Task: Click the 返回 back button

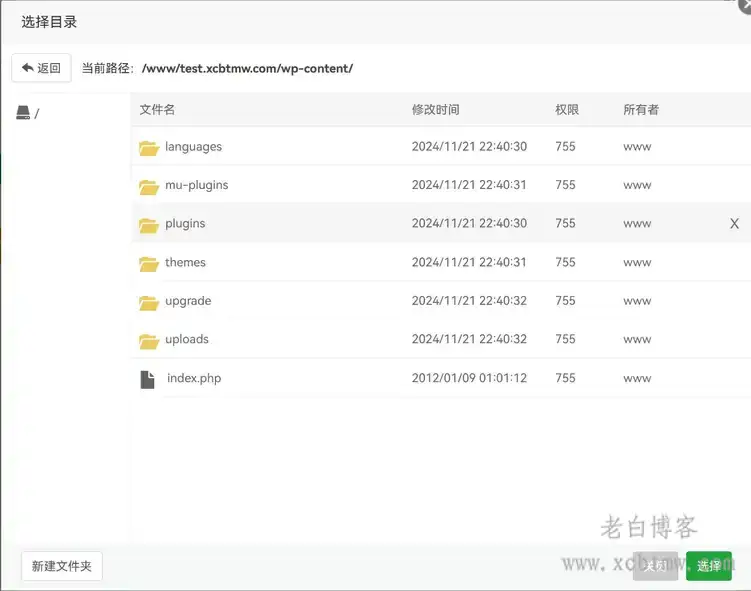Action: pyautogui.click(x=42, y=68)
